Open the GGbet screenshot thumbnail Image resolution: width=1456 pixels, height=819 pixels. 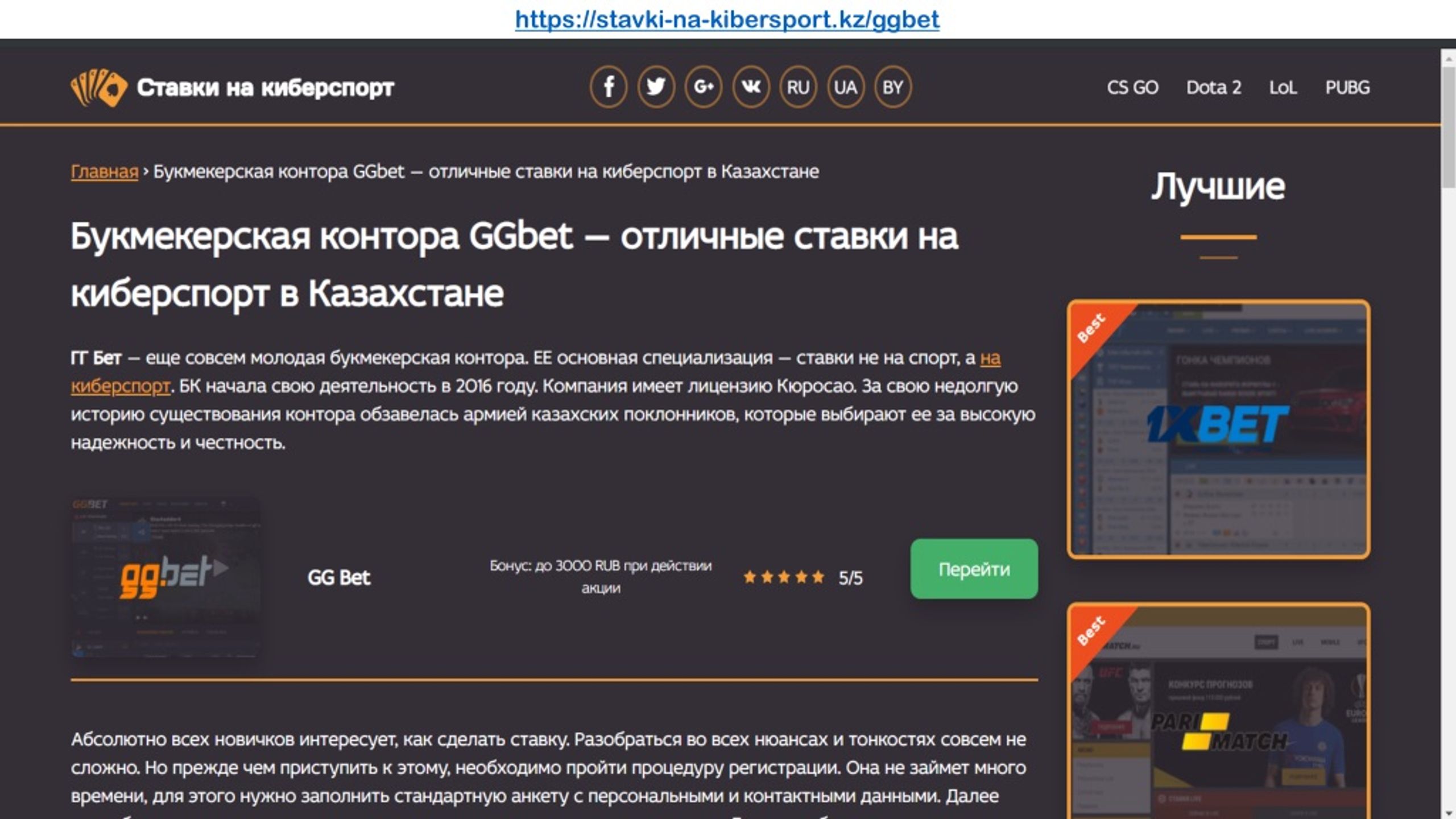point(166,577)
